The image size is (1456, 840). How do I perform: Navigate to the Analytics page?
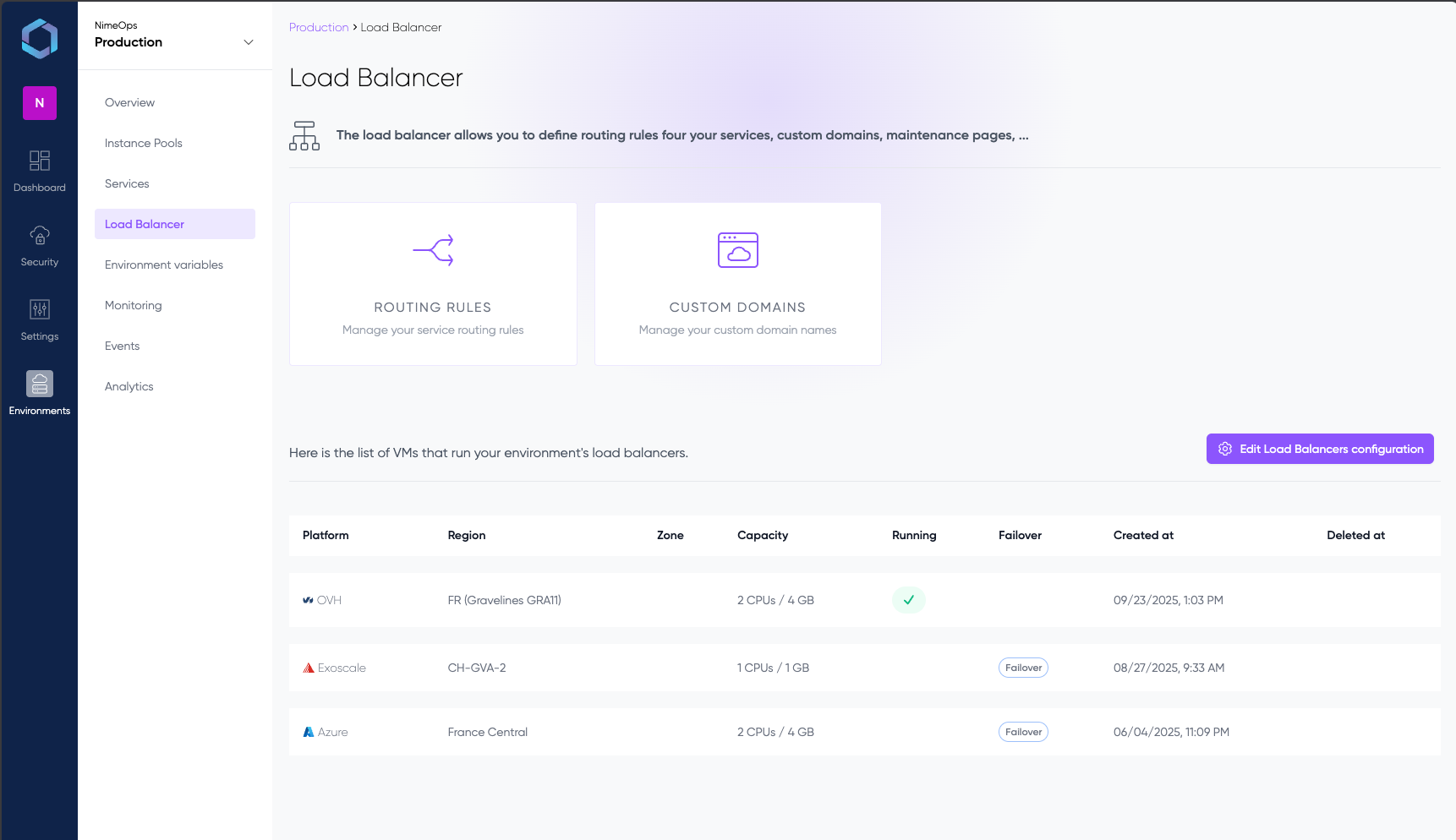coord(129,386)
